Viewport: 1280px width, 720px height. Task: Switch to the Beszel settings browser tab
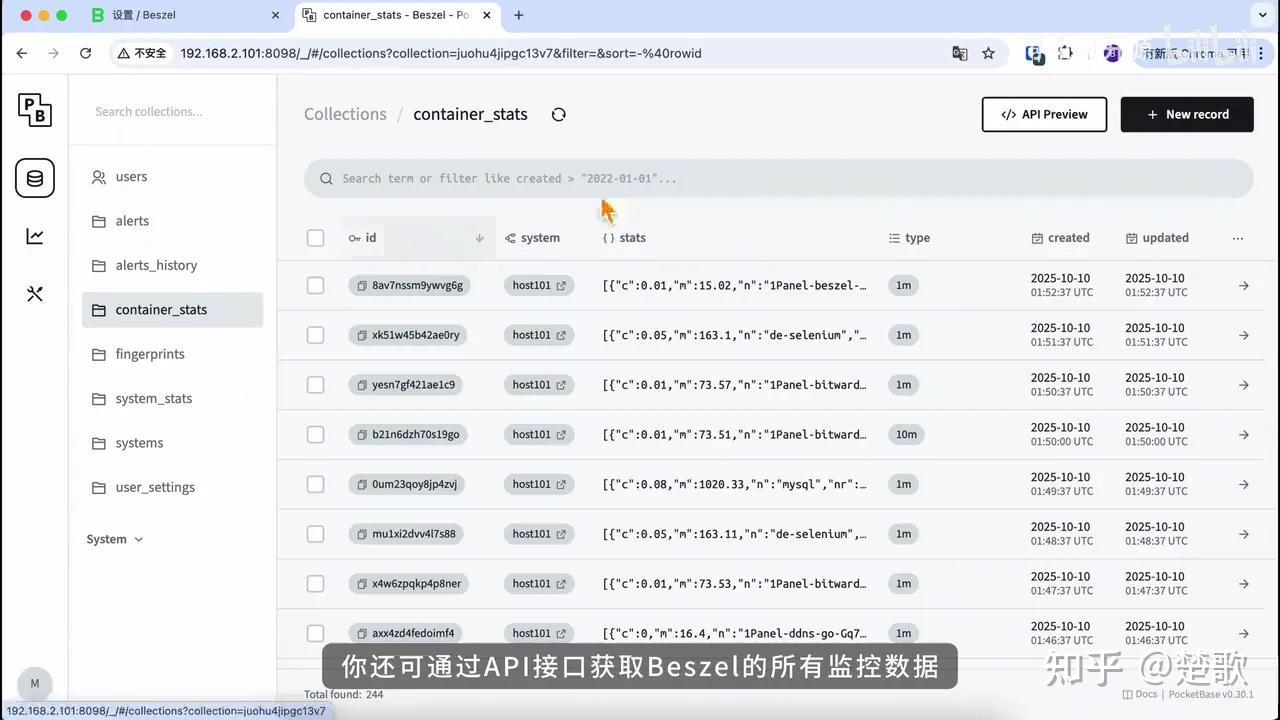click(x=185, y=15)
